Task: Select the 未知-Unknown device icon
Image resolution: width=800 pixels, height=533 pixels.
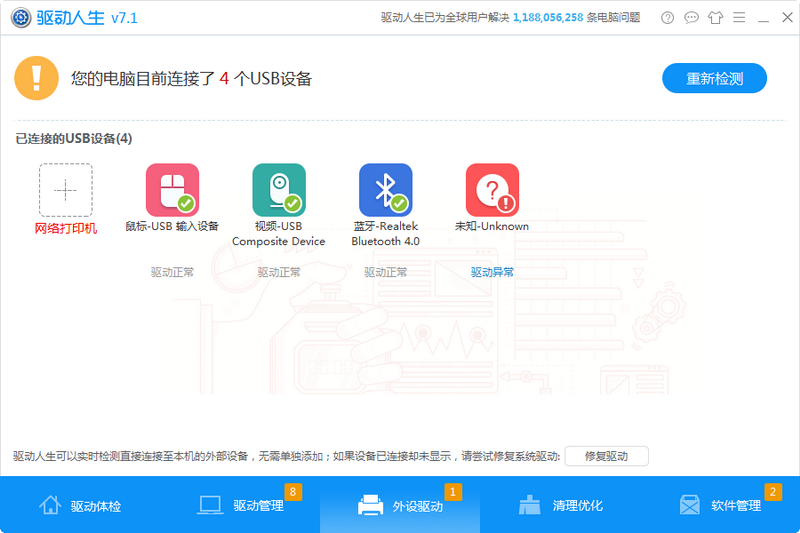Action: pos(492,190)
